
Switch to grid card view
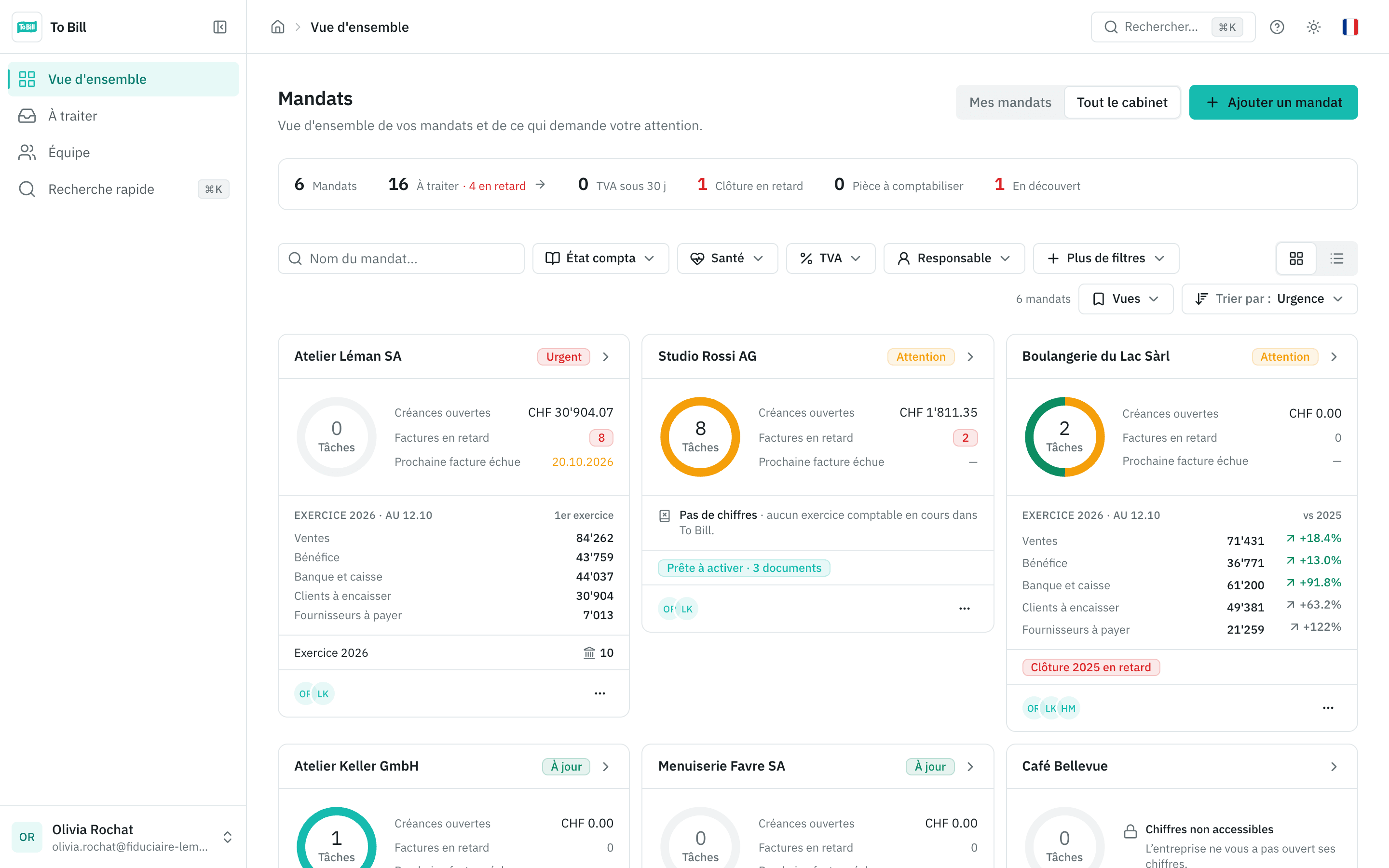[1296, 258]
